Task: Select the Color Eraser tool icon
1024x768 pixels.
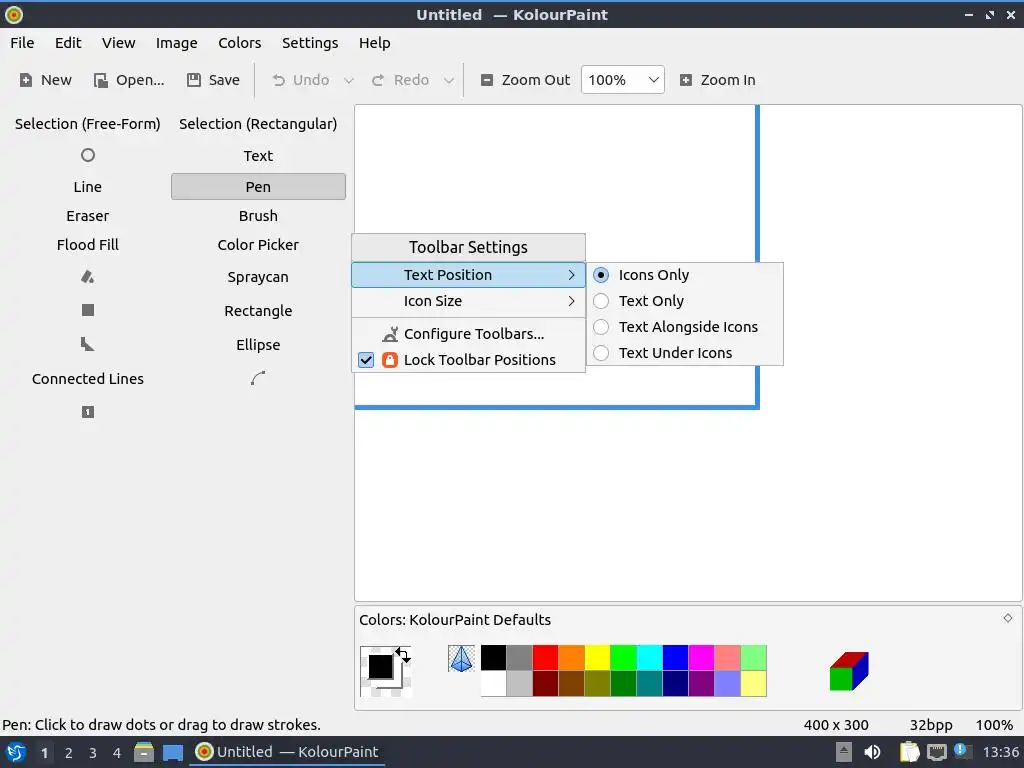Action: (88, 277)
